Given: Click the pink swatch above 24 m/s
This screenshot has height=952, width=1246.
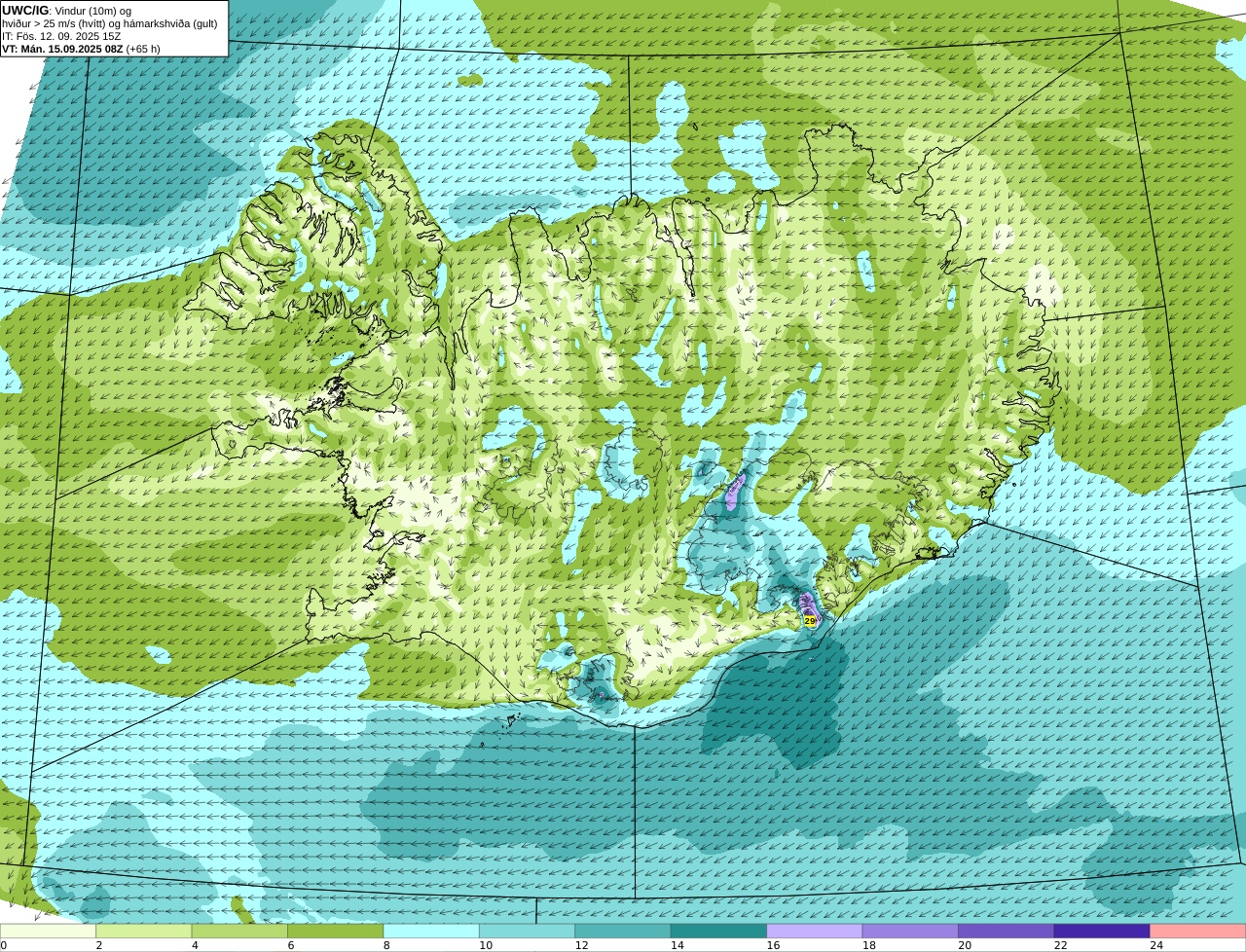Looking at the screenshot, I should click(1197, 931).
